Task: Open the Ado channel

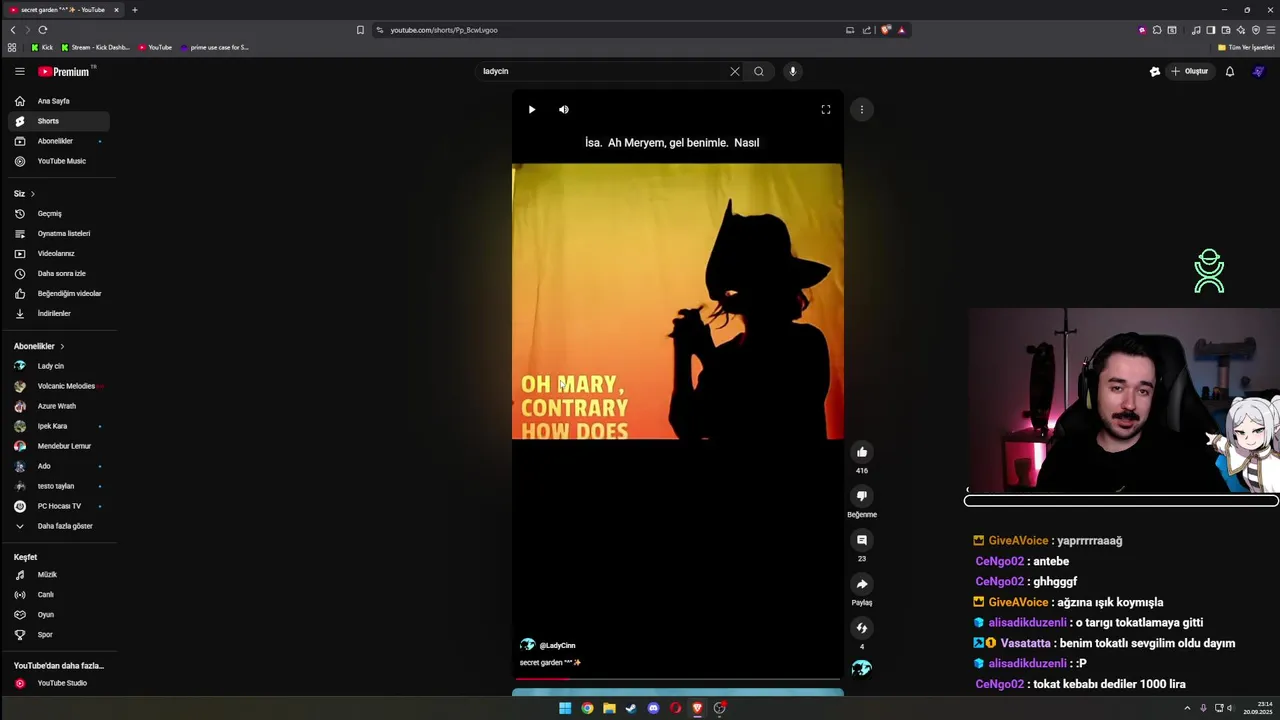Action: point(58,466)
